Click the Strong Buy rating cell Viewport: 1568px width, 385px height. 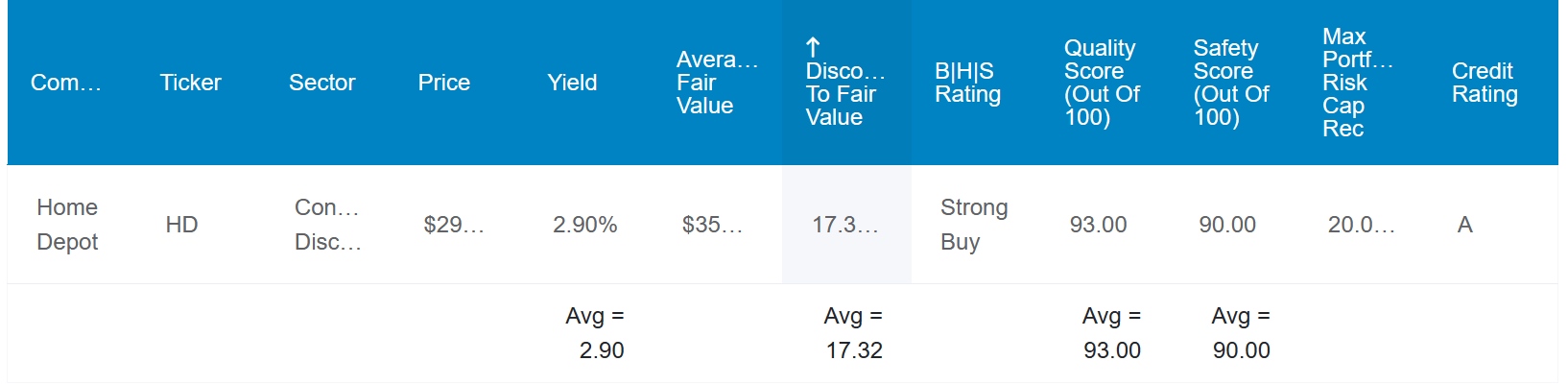[x=973, y=225]
